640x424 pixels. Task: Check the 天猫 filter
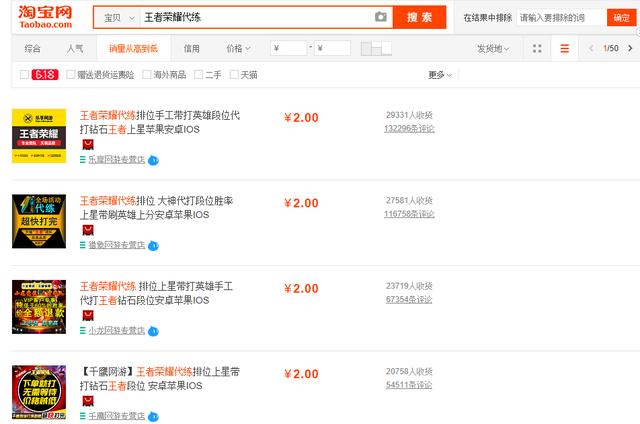coord(234,75)
